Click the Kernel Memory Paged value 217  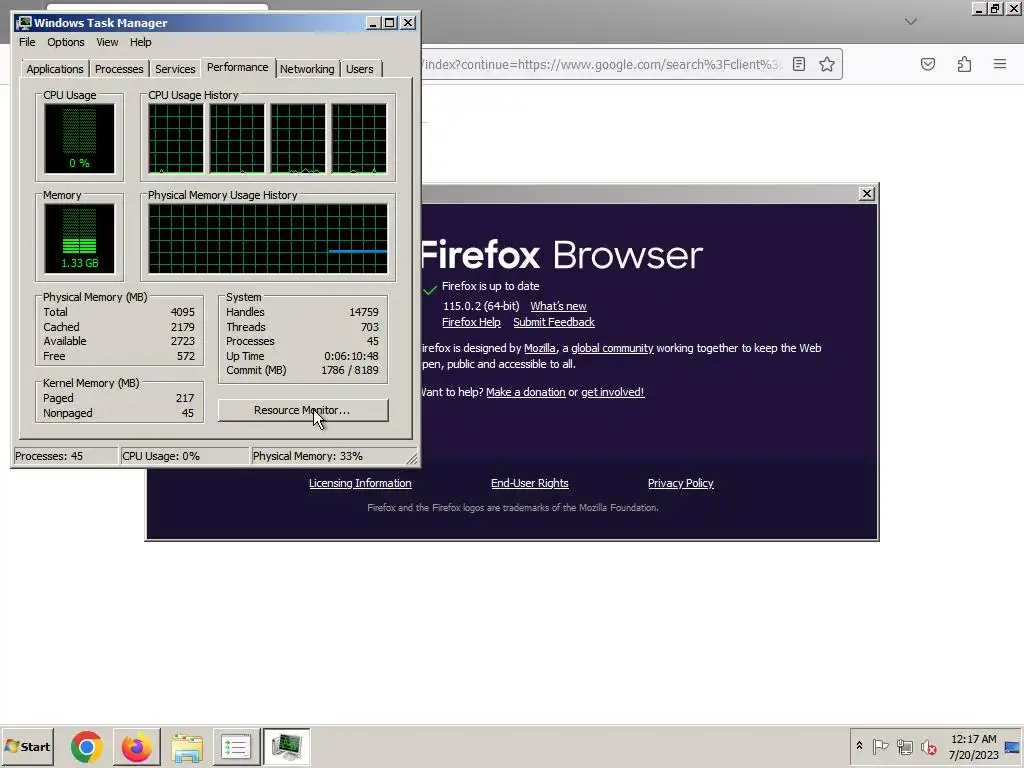tap(185, 398)
